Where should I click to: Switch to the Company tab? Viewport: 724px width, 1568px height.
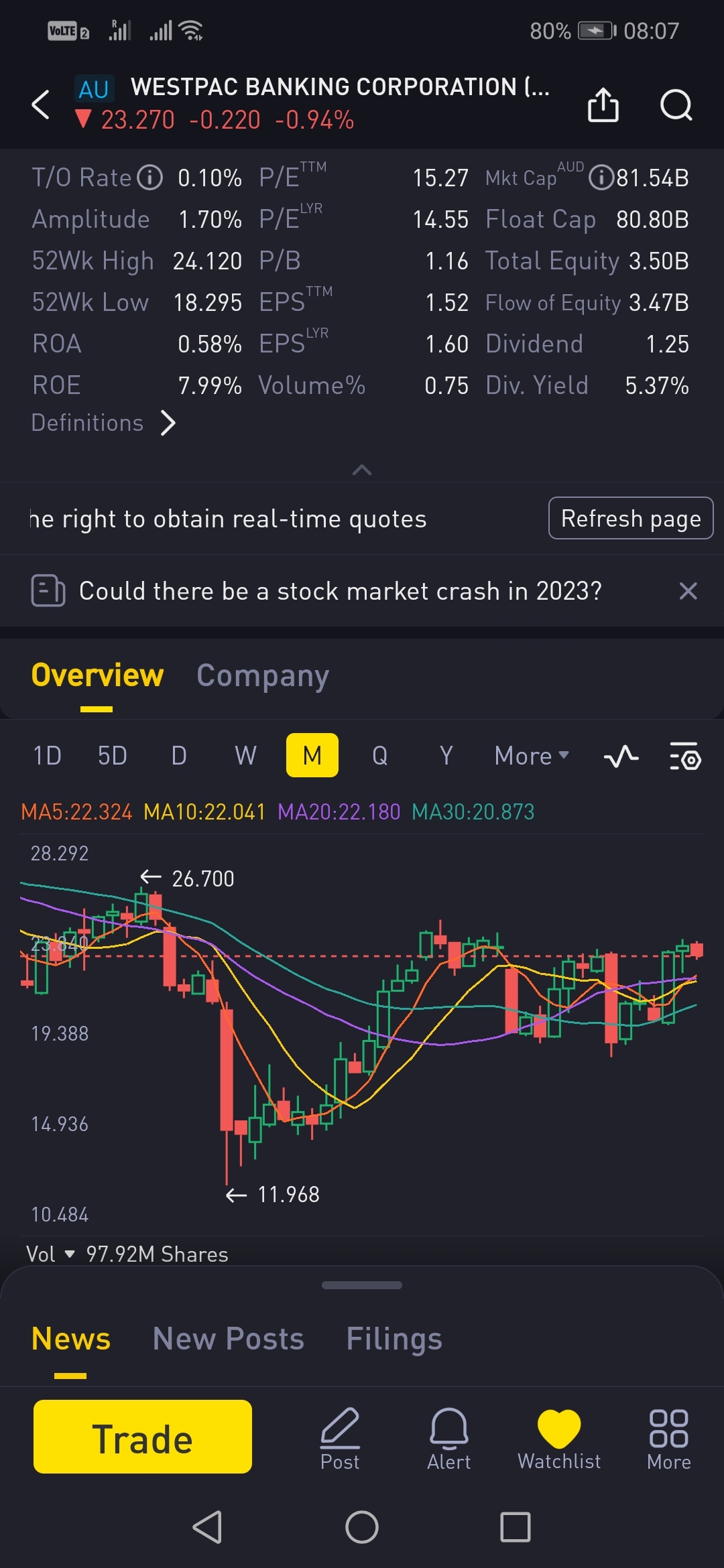262,675
